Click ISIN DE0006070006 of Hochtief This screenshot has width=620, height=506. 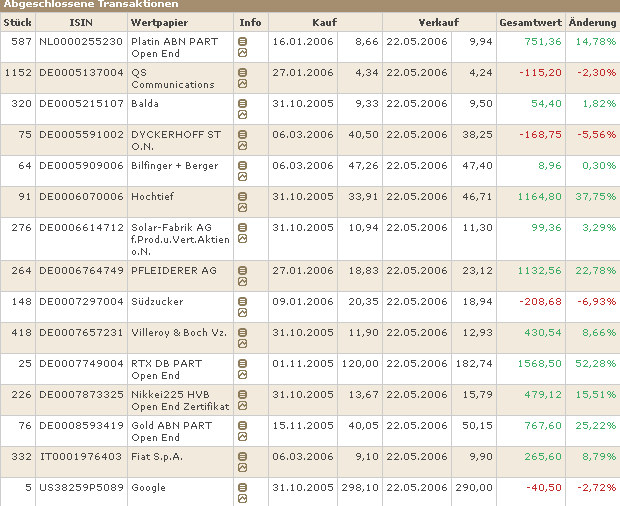[x=81, y=196]
